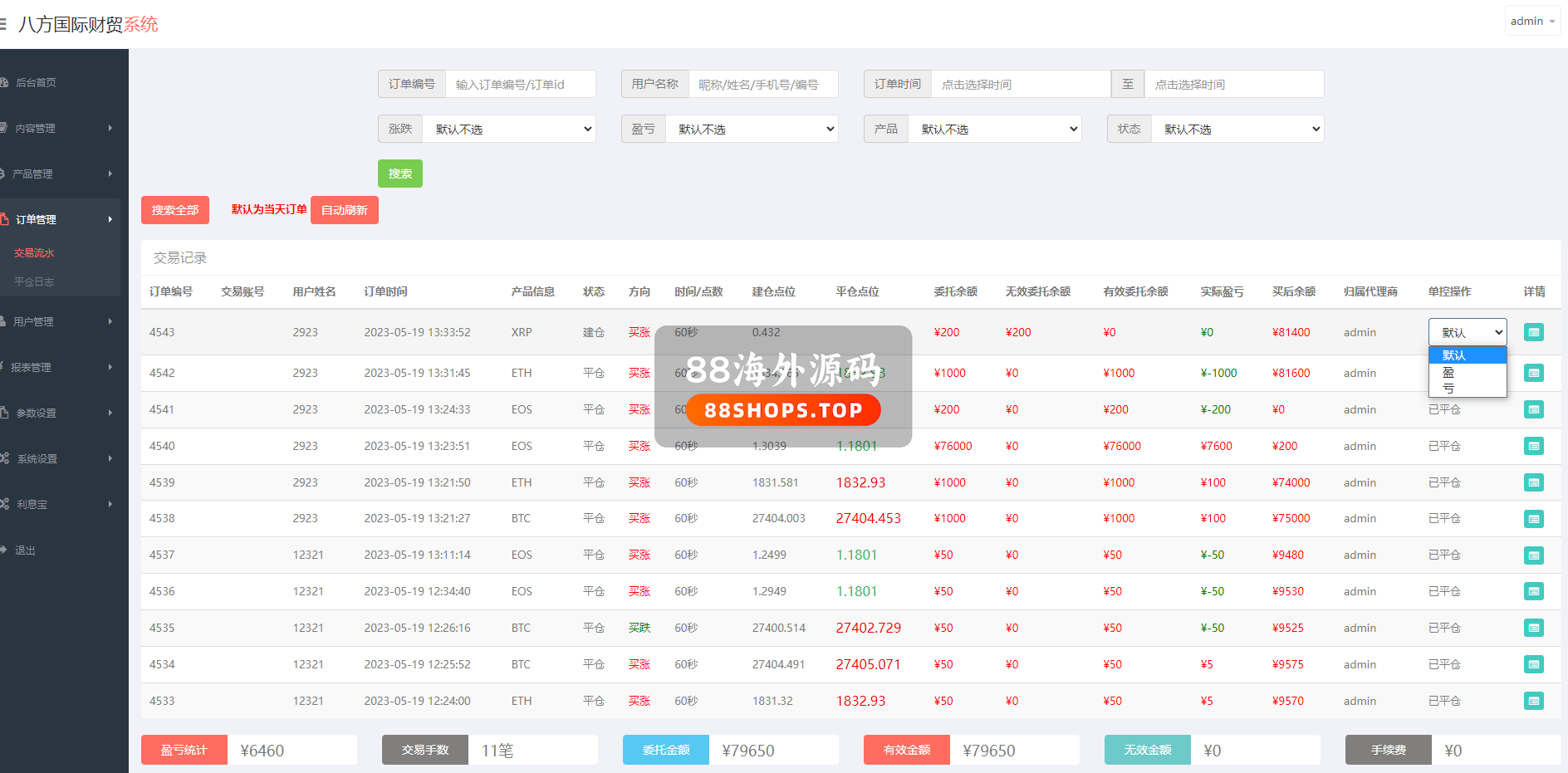Open details icon for order 4543

click(1533, 332)
